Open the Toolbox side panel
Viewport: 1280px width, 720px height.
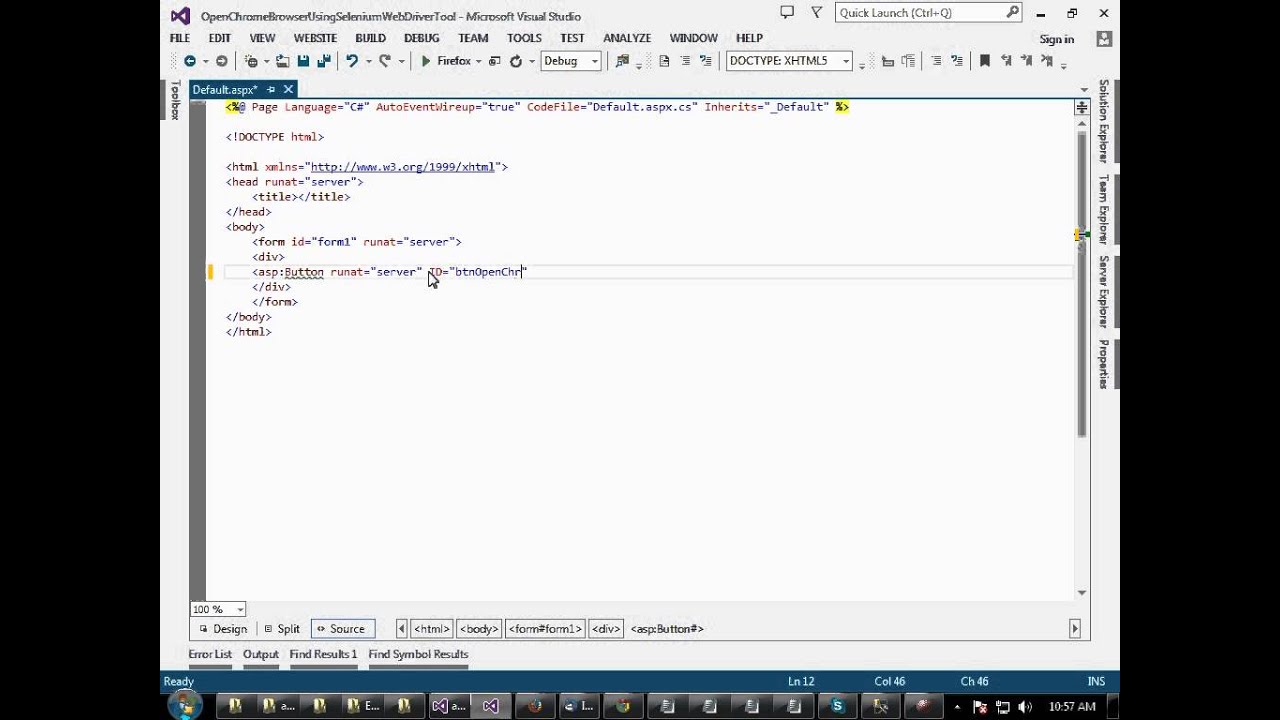(x=174, y=100)
